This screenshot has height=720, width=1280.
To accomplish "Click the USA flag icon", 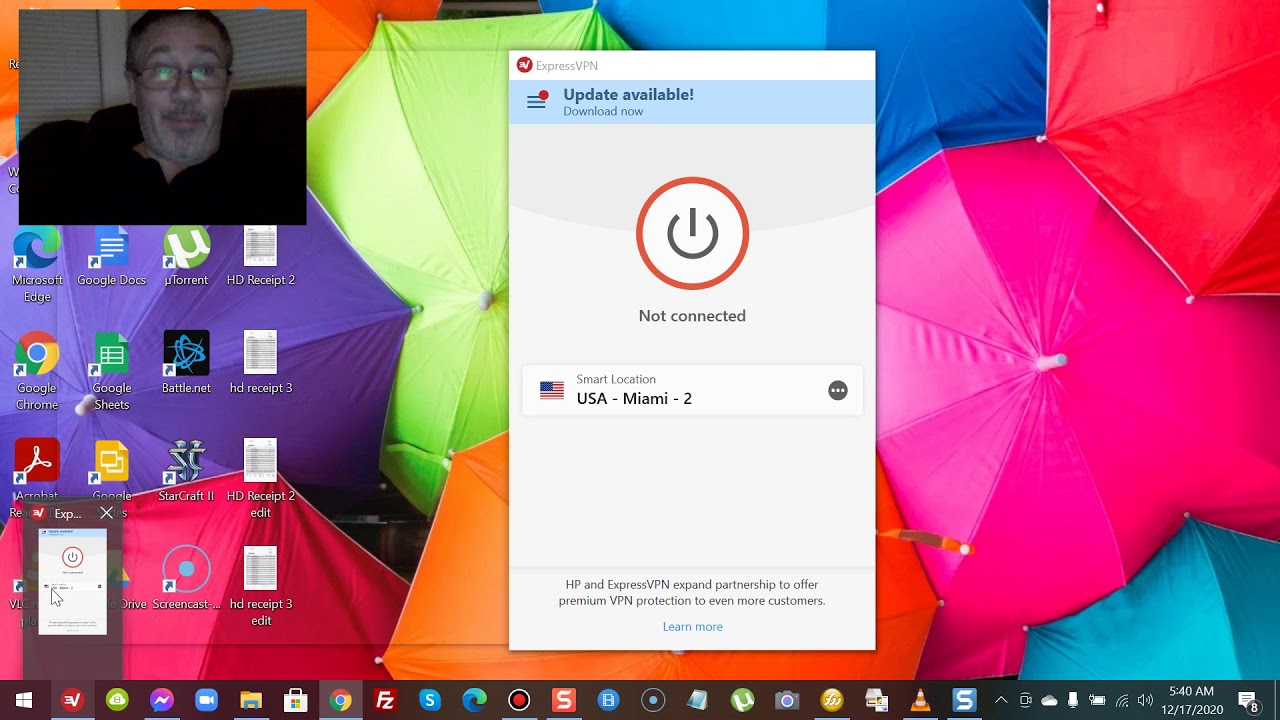I will pos(552,391).
